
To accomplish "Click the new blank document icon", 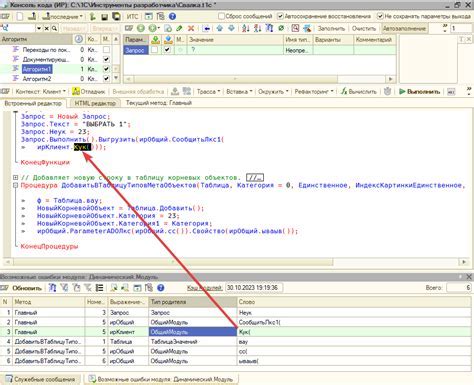I will (x=20, y=16).
